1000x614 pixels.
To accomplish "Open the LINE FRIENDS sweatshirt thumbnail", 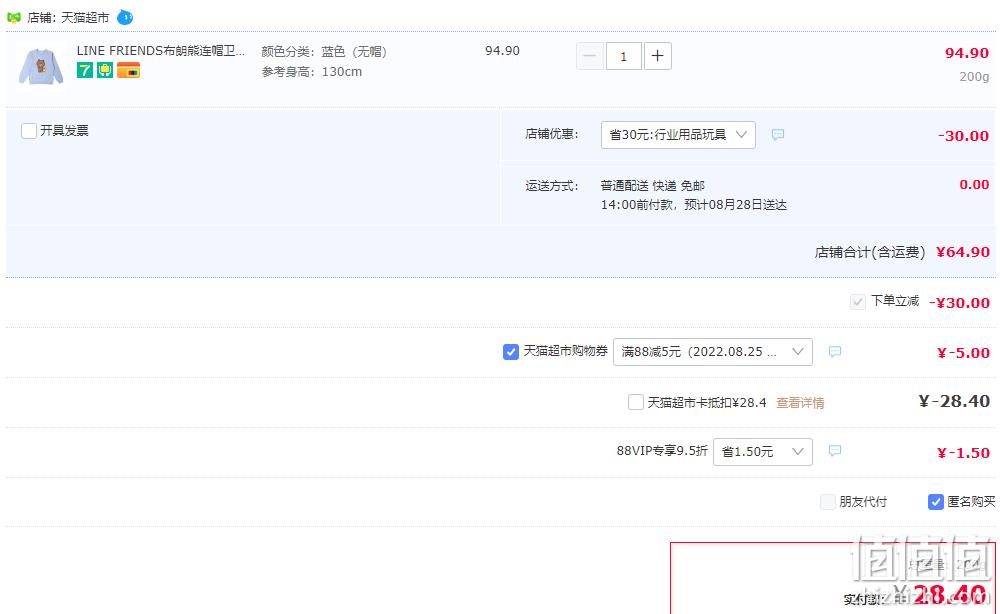I will point(41,67).
